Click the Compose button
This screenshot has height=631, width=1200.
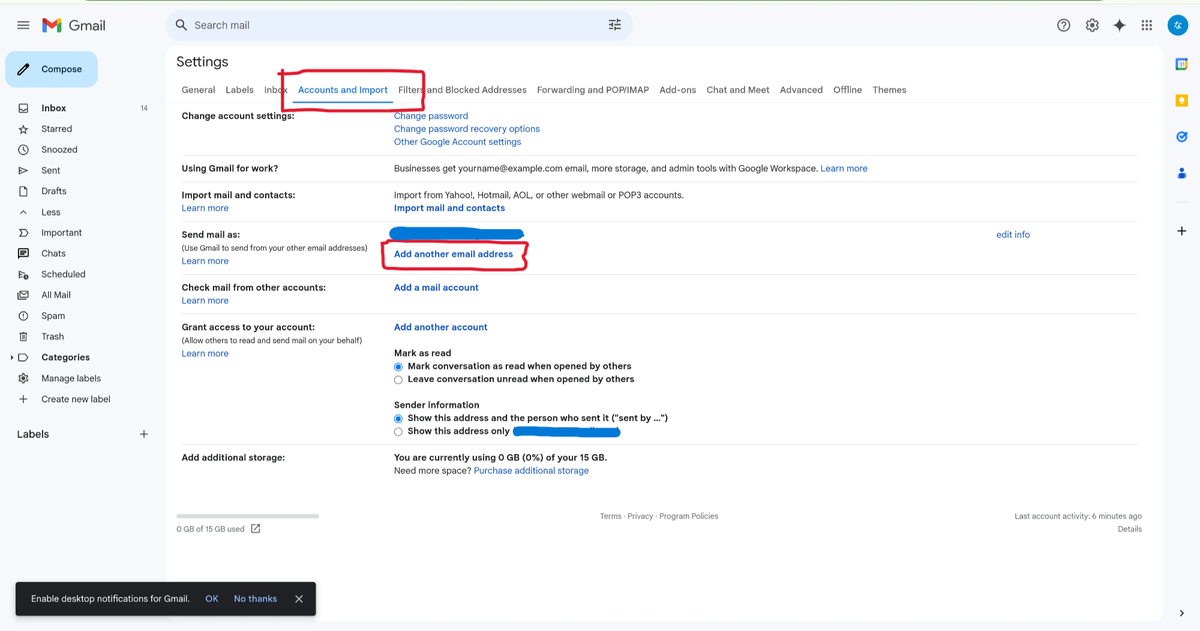click(x=52, y=69)
